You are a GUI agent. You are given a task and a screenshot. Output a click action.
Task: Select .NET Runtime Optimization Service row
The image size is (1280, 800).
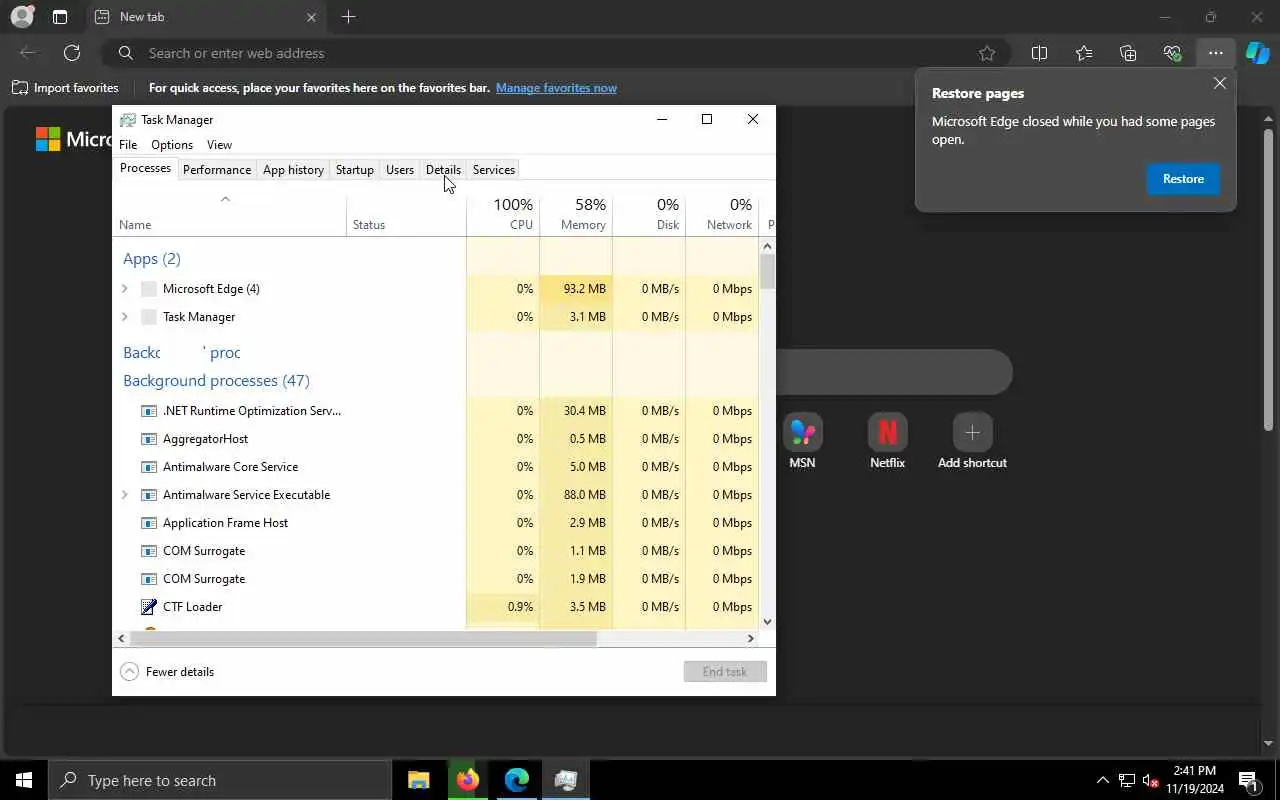435,411
